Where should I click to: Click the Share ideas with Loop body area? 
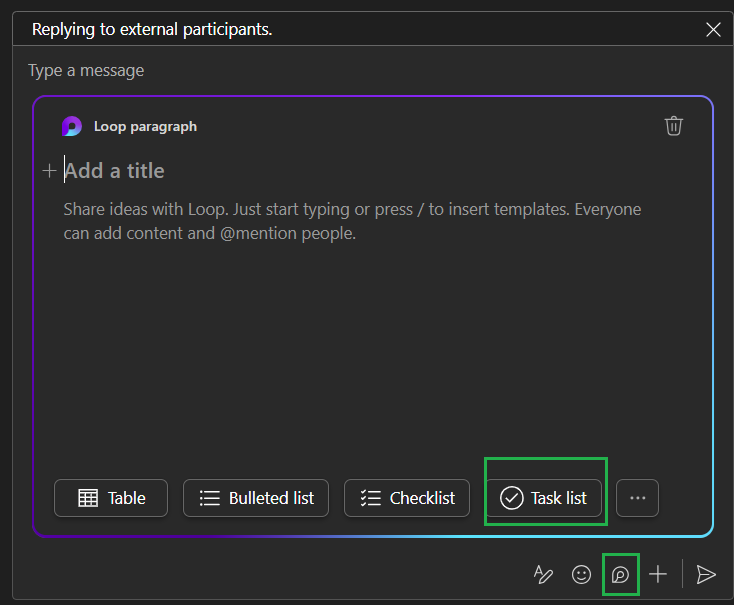(352, 221)
